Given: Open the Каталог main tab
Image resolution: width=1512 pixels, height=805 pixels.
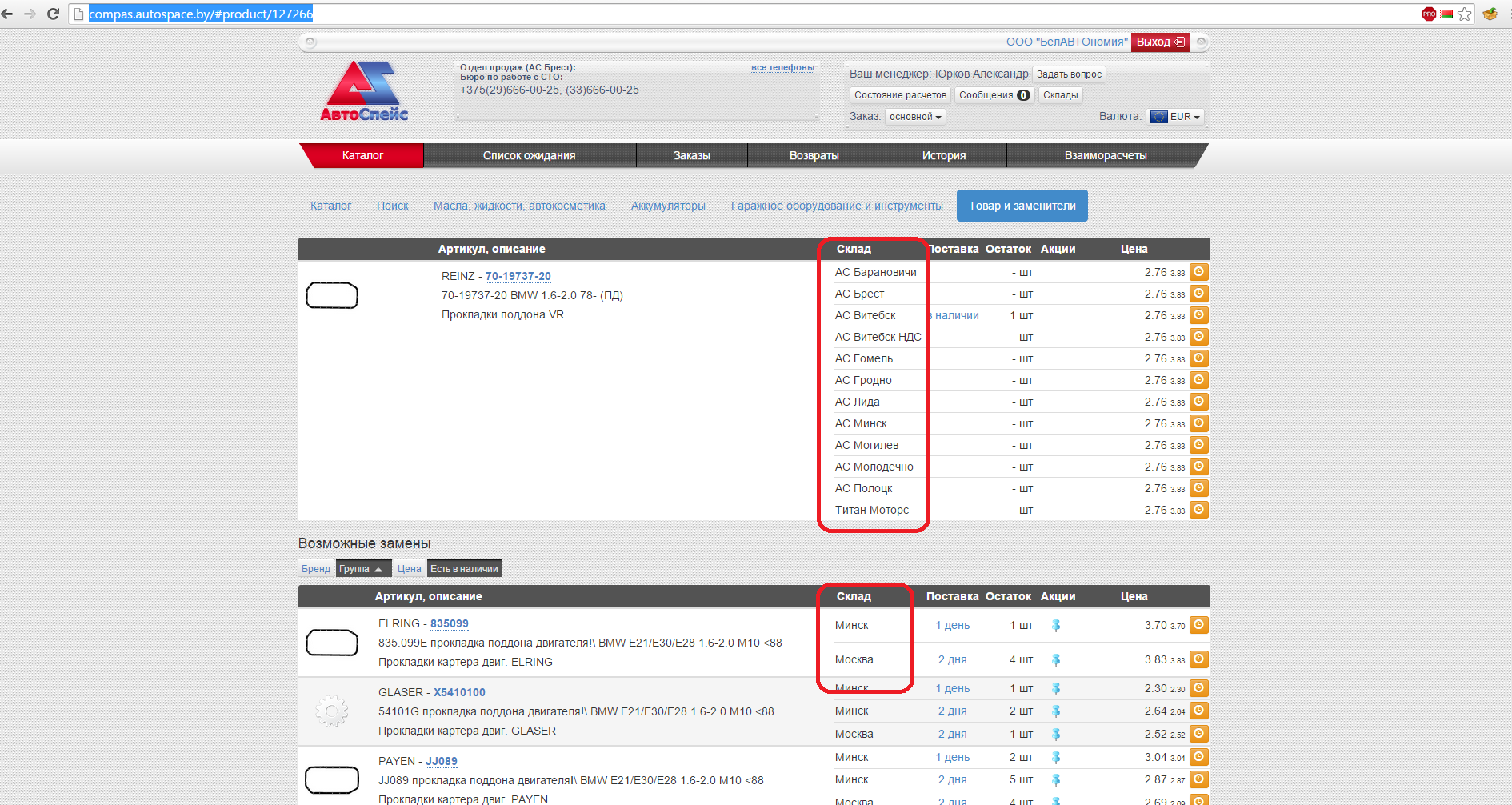Looking at the screenshot, I should [362, 156].
